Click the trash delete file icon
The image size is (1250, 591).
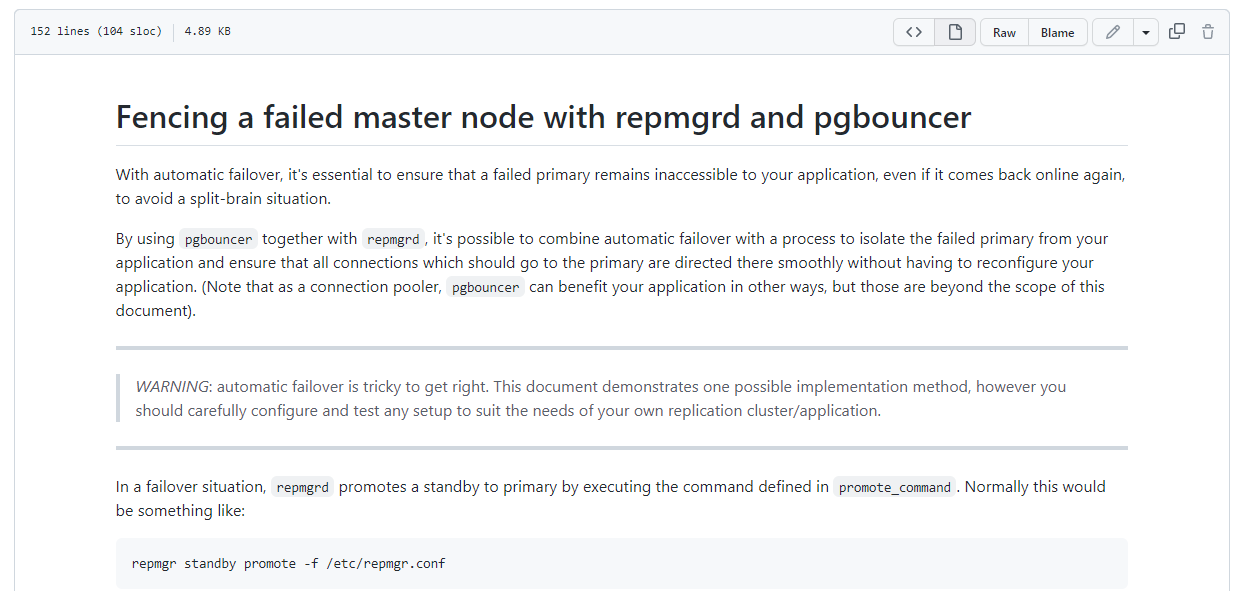pyautogui.click(x=1208, y=32)
